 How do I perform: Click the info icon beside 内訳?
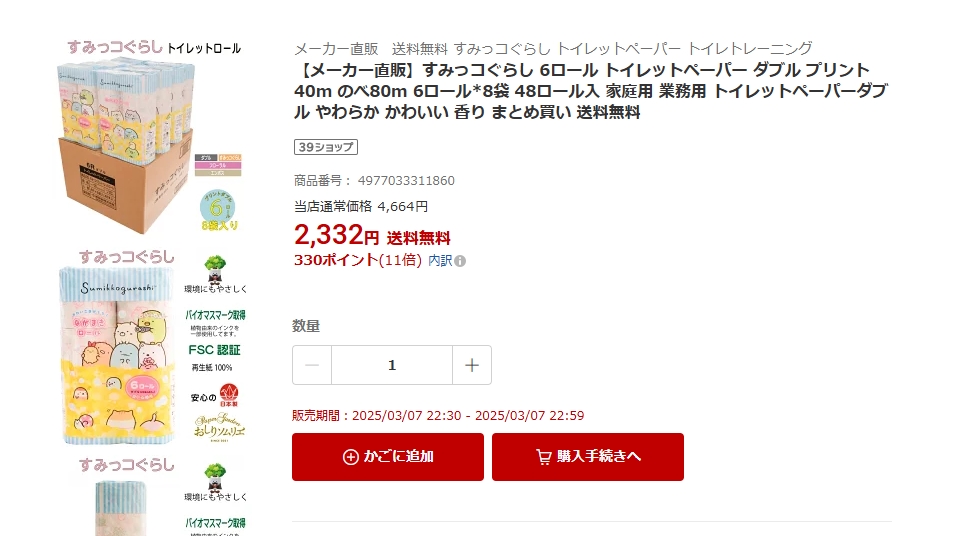(460, 261)
